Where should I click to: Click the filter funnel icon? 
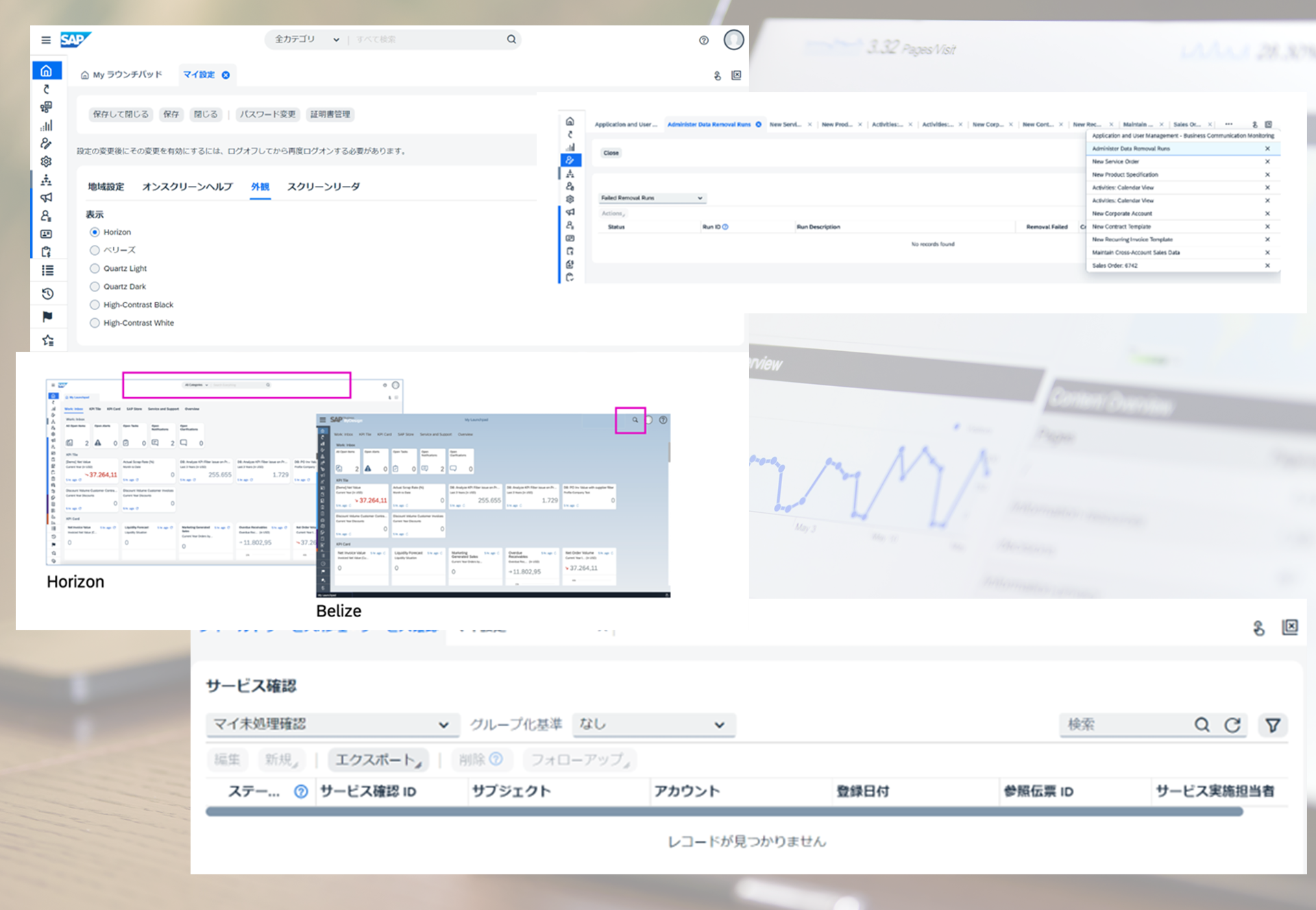(x=1273, y=725)
